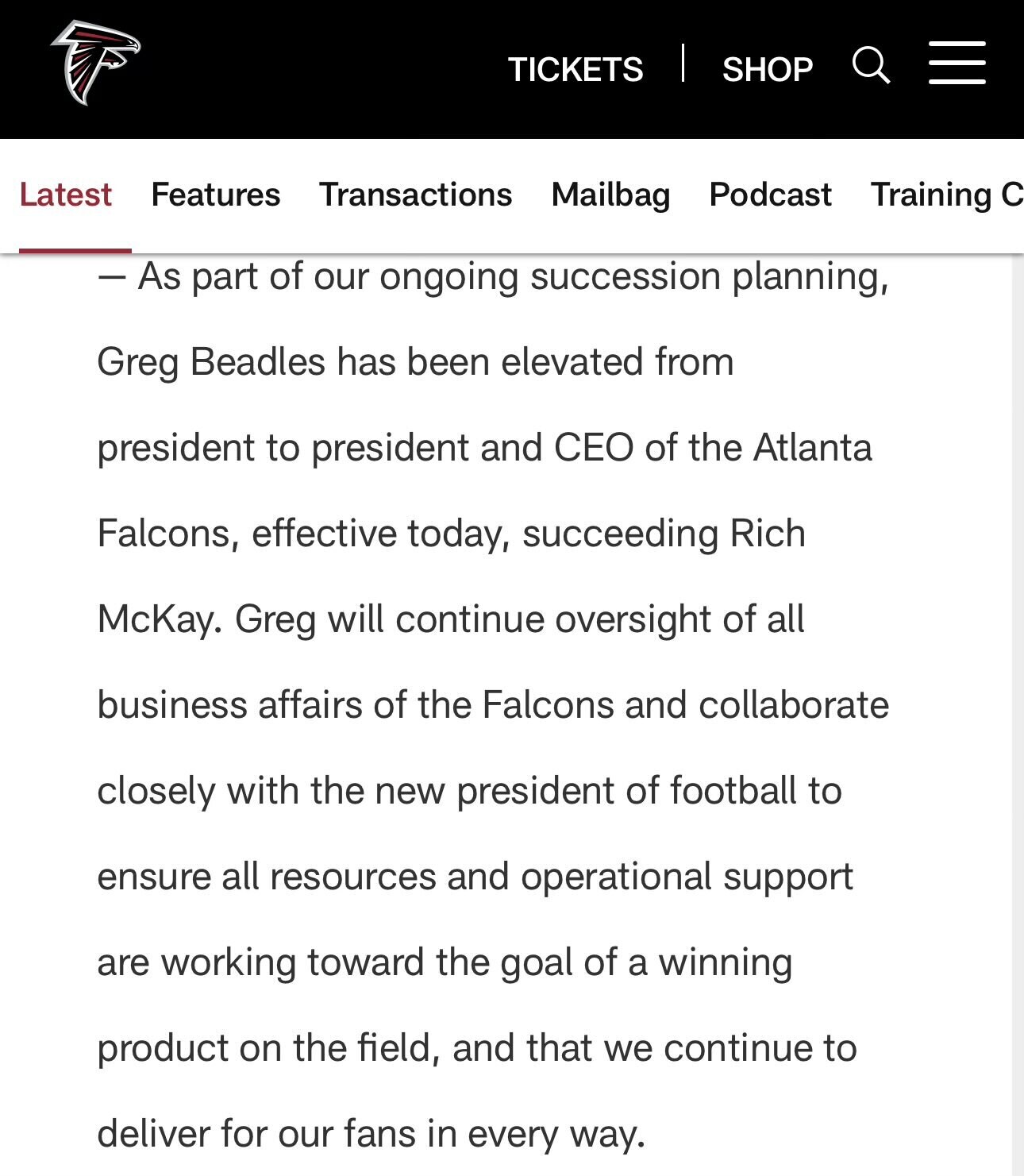This screenshot has width=1024, height=1176.
Task: Select the Latest tab
Action: pos(65,195)
